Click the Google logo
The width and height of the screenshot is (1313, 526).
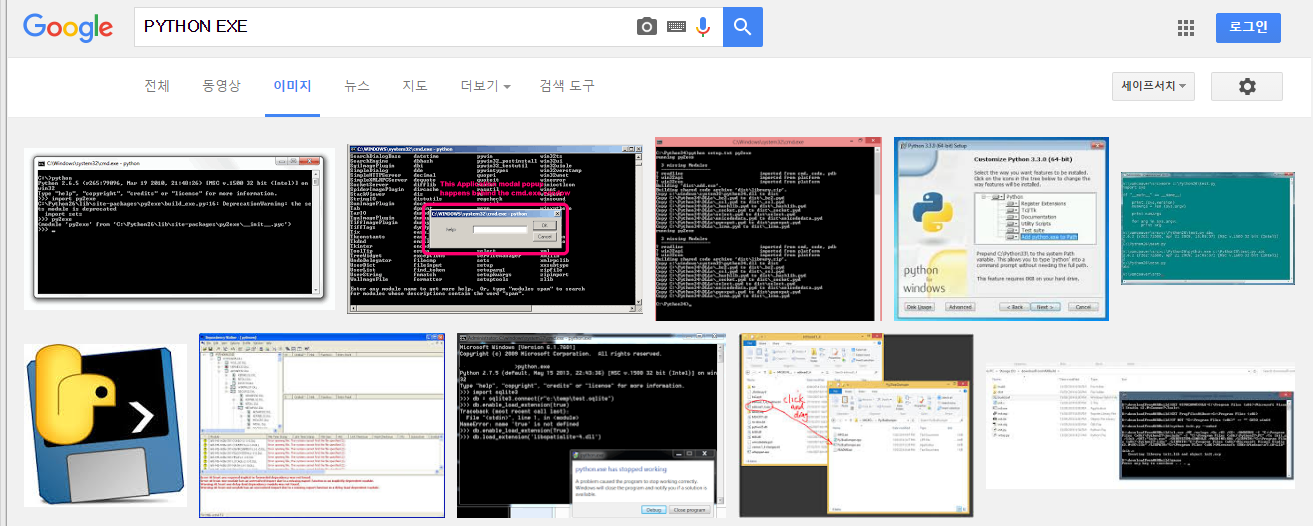tap(68, 27)
